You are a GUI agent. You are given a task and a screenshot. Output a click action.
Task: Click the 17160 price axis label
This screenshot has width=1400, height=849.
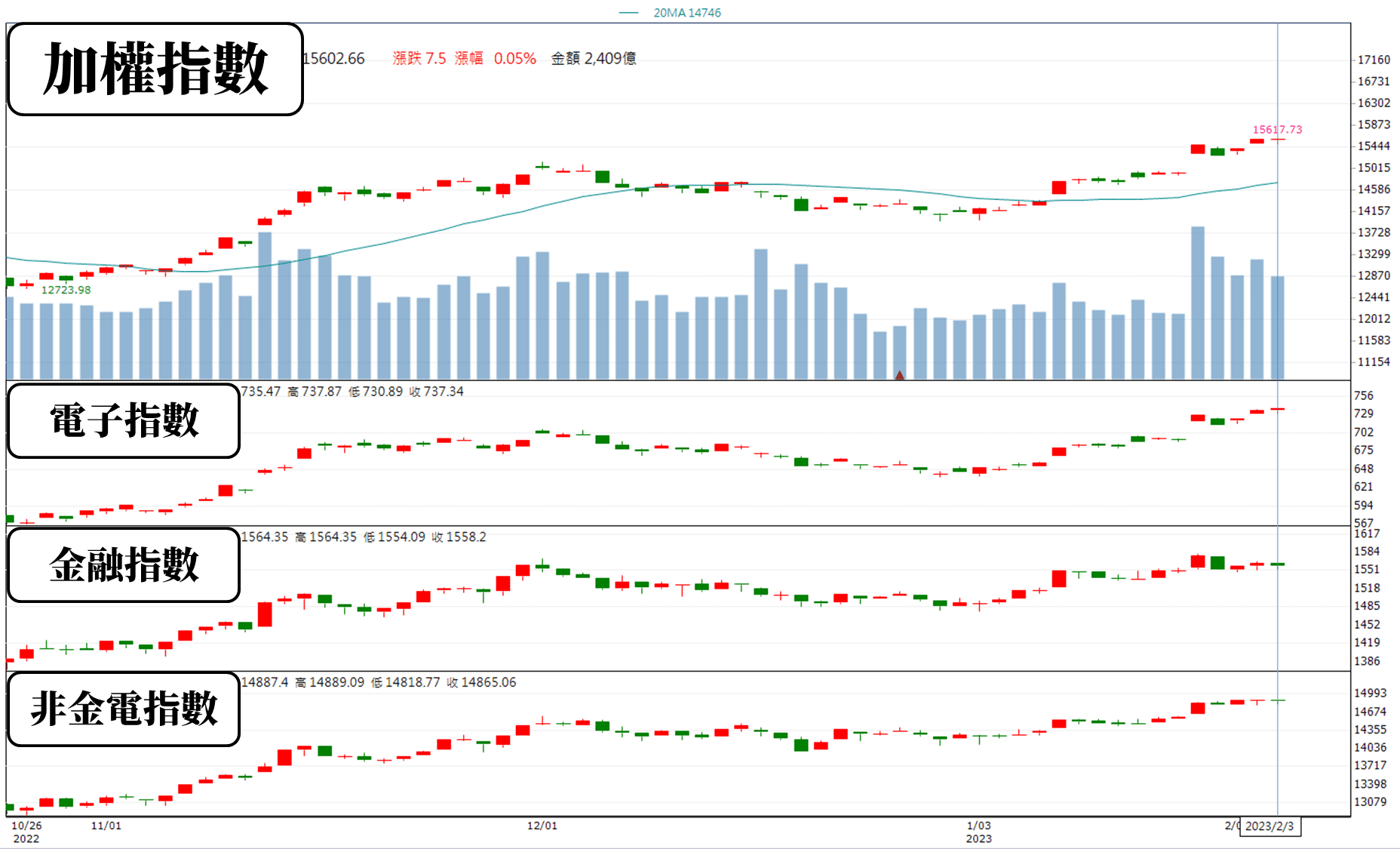1374,60
